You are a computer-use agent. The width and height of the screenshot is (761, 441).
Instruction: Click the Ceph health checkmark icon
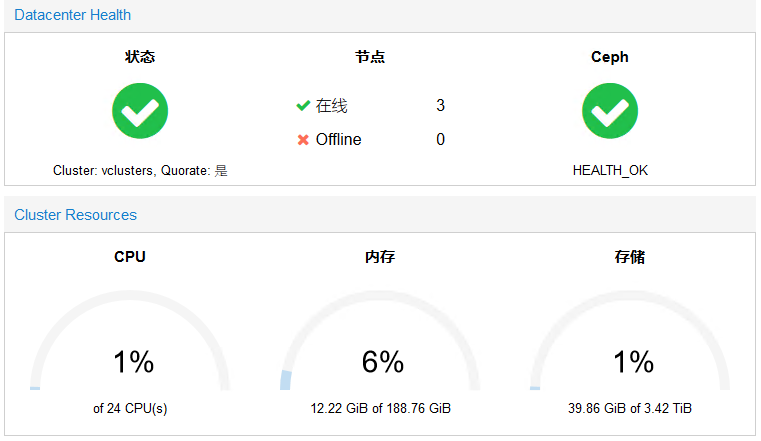(610, 111)
